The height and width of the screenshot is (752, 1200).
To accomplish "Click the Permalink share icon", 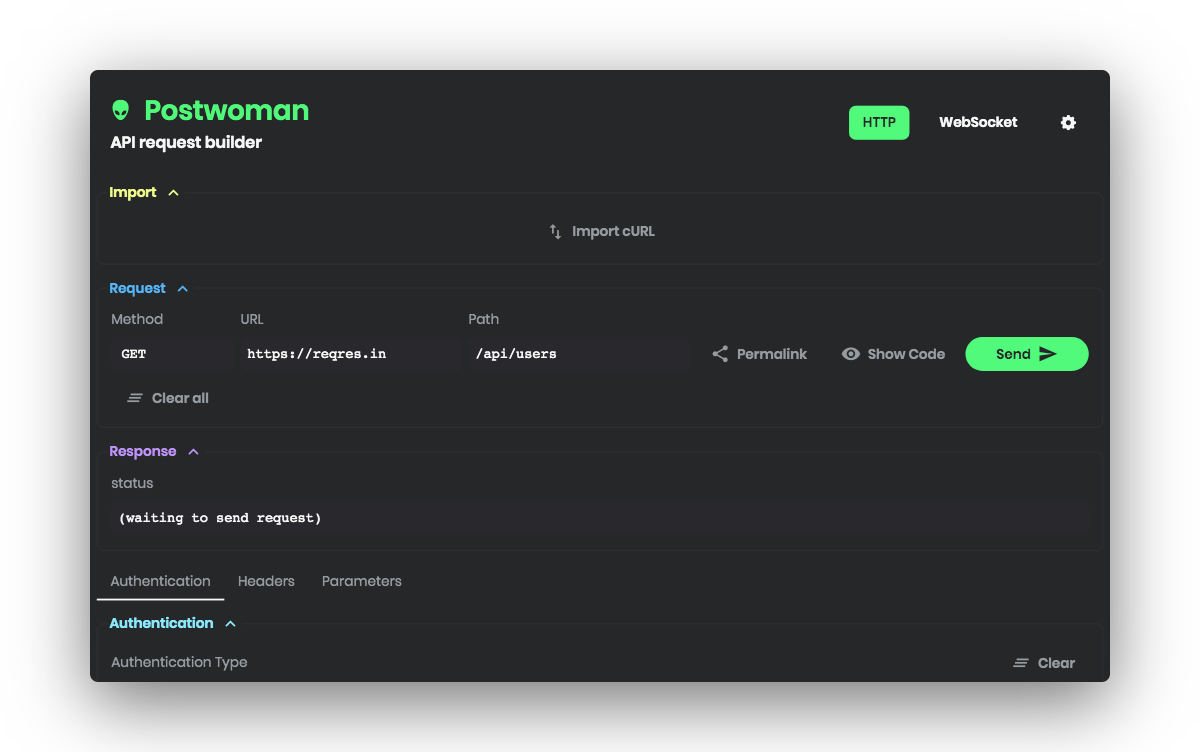I will (720, 354).
